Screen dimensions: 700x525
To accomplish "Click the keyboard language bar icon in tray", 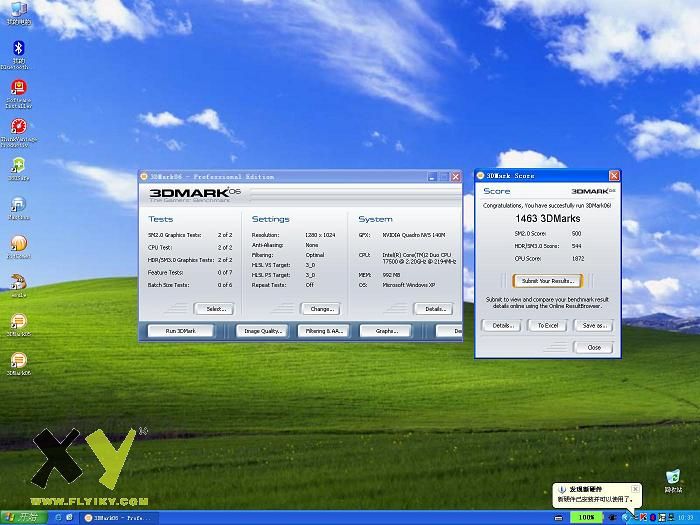I will 558,518.
